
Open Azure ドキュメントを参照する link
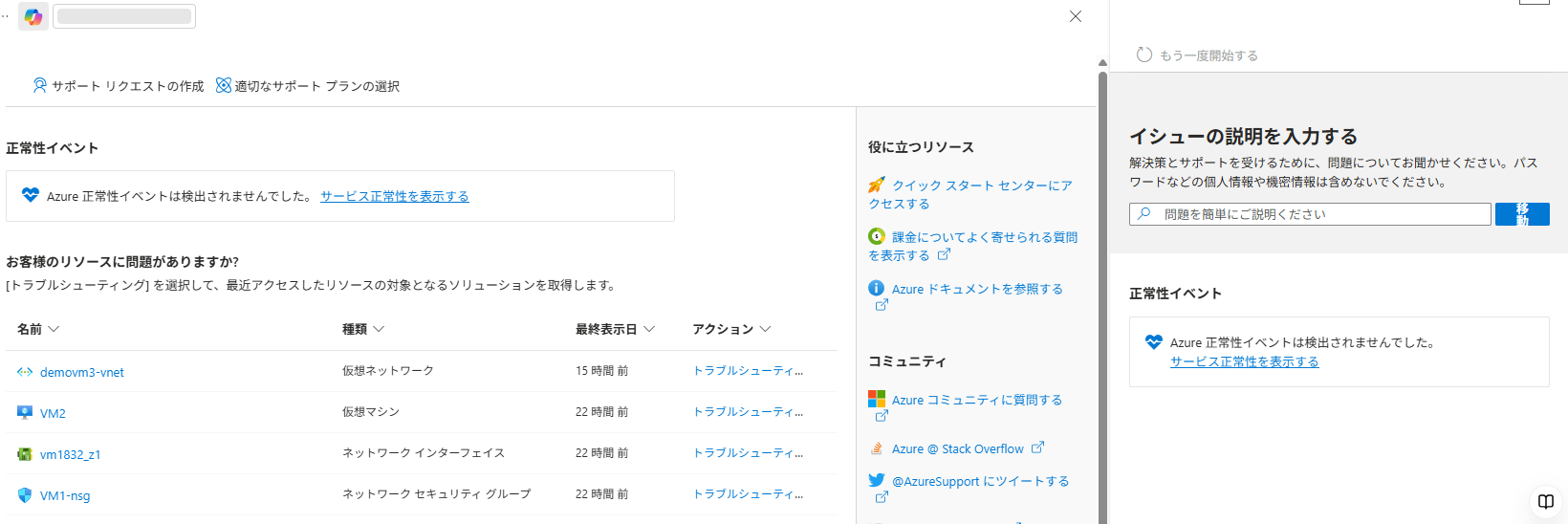pyautogui.click(x=977, y=289)
